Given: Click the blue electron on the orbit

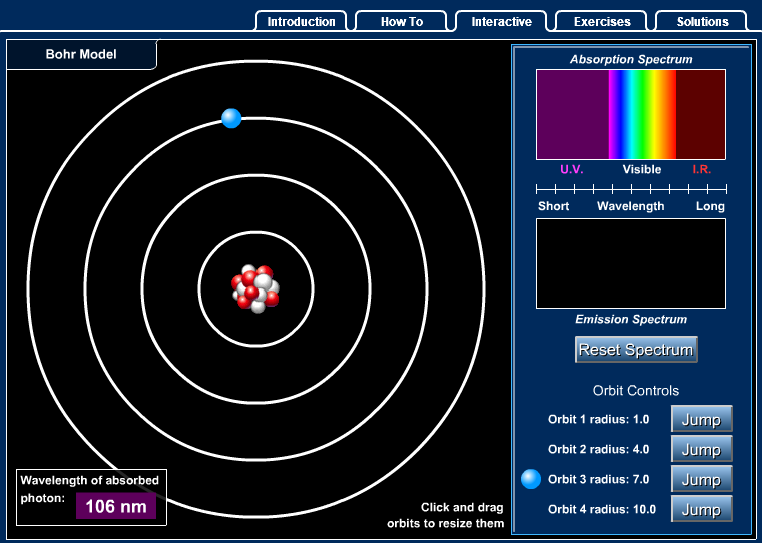Looking at the screenshot, I should (231, 118).
